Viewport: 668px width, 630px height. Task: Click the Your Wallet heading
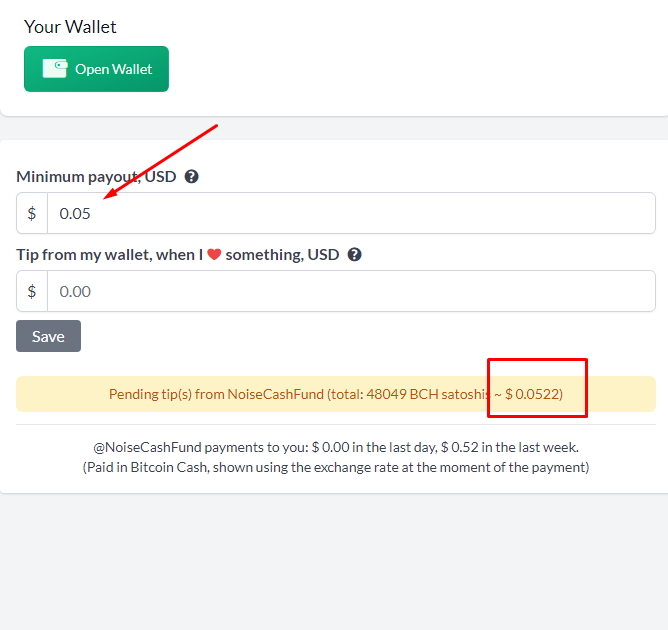coord(70,27)
